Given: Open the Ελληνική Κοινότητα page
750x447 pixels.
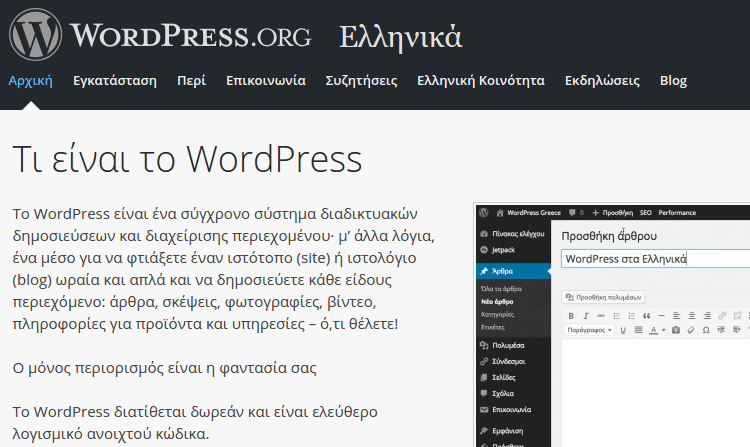Looking at the screenshot, I should point(481,80).
